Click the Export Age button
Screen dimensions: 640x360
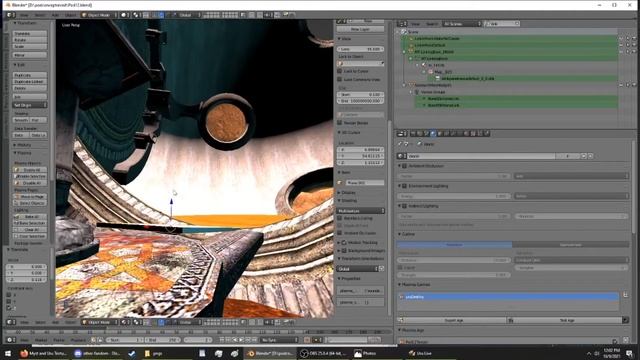pyautogui.click(x=452, y=320)
